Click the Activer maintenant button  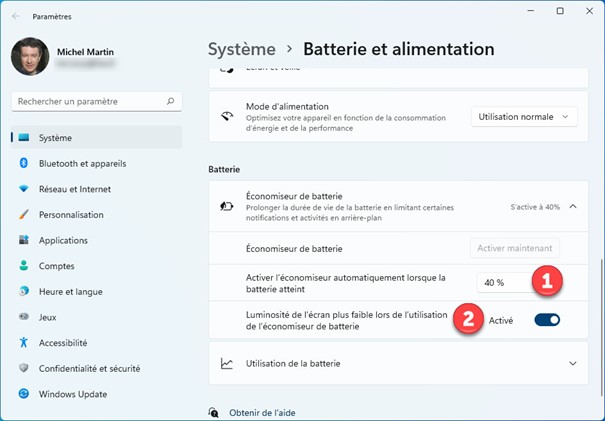click(515, 248)
